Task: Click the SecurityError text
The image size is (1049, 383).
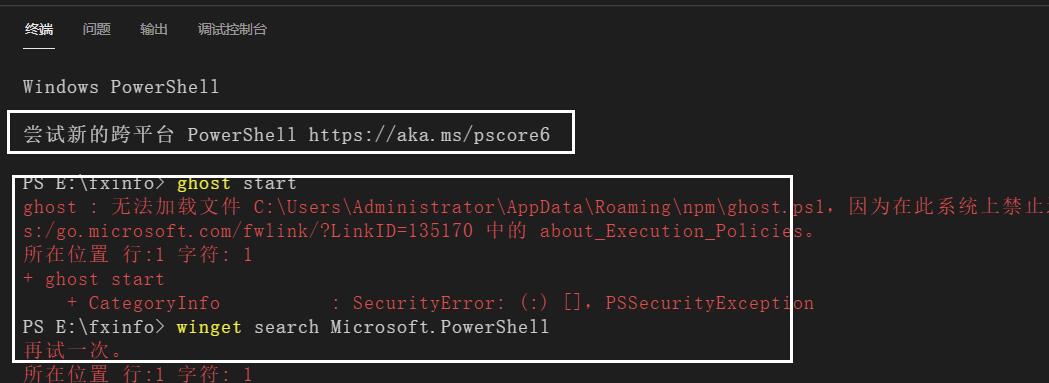Action: click(424, 303)
